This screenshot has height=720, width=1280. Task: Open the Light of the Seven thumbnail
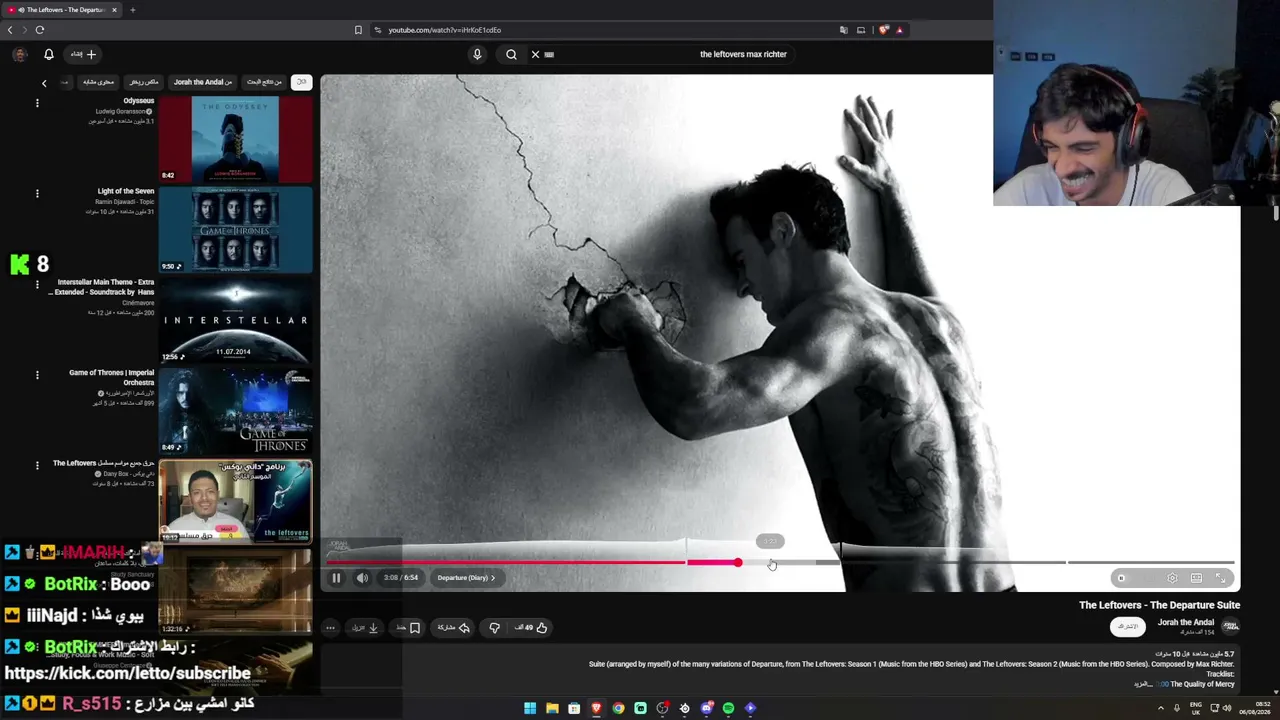pos(236,229)
